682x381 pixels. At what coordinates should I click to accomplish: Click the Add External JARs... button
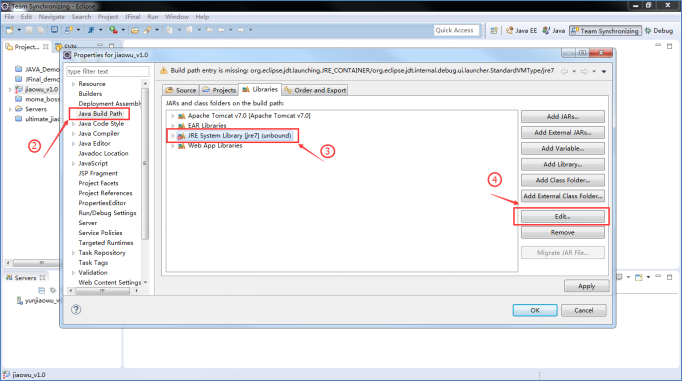click(x=562, y=132)
